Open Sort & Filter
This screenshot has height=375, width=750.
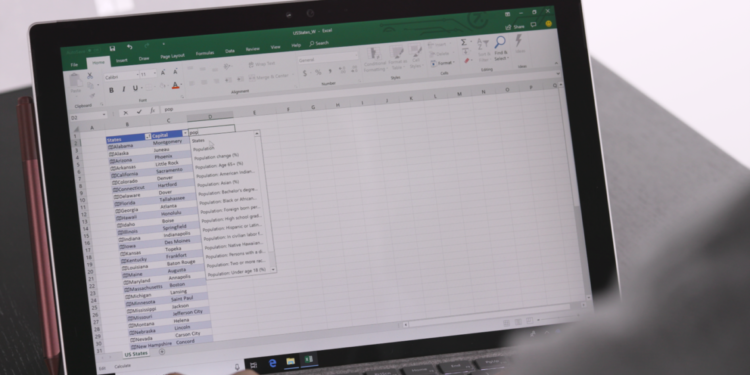click(483, 49)
